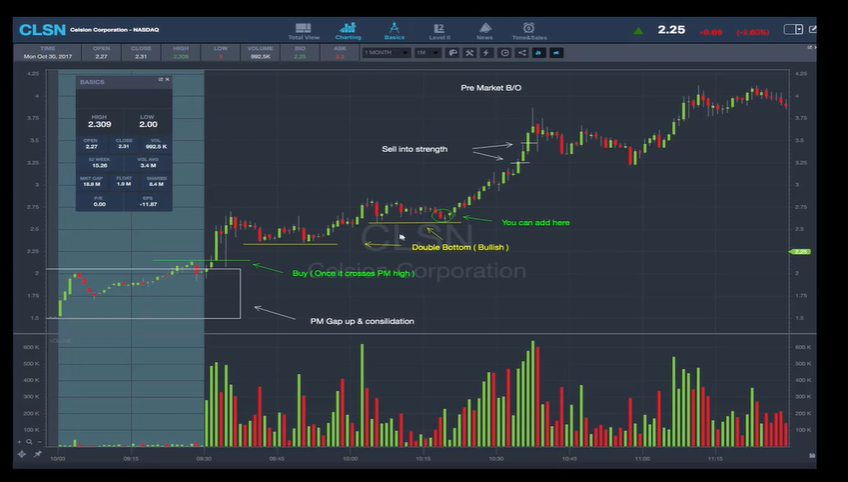Click the 09:45 time axis label
Screen dimensions: 848x482
coord(277,459)
